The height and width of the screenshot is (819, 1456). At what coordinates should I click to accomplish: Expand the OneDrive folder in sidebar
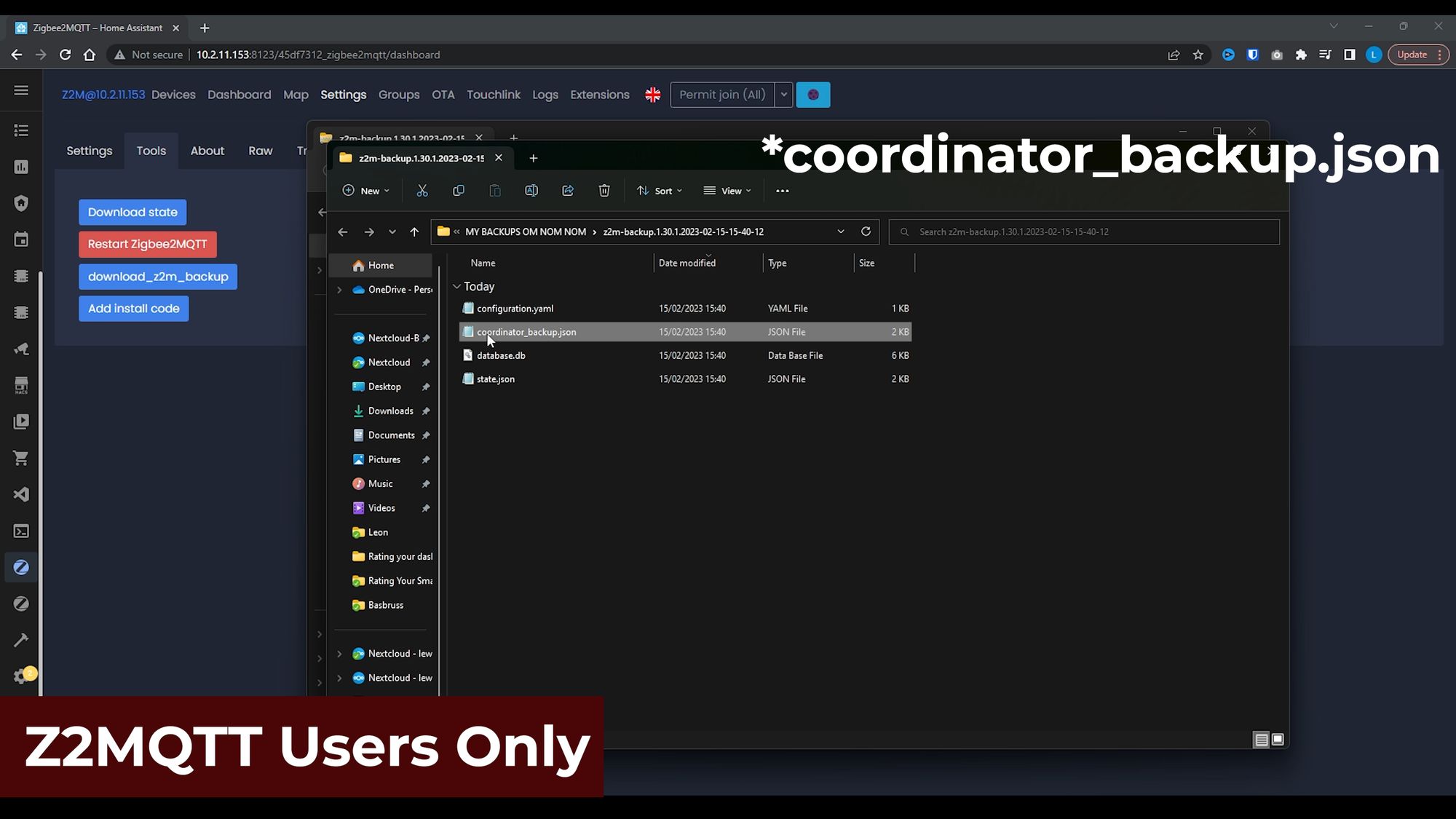(339, 289)
